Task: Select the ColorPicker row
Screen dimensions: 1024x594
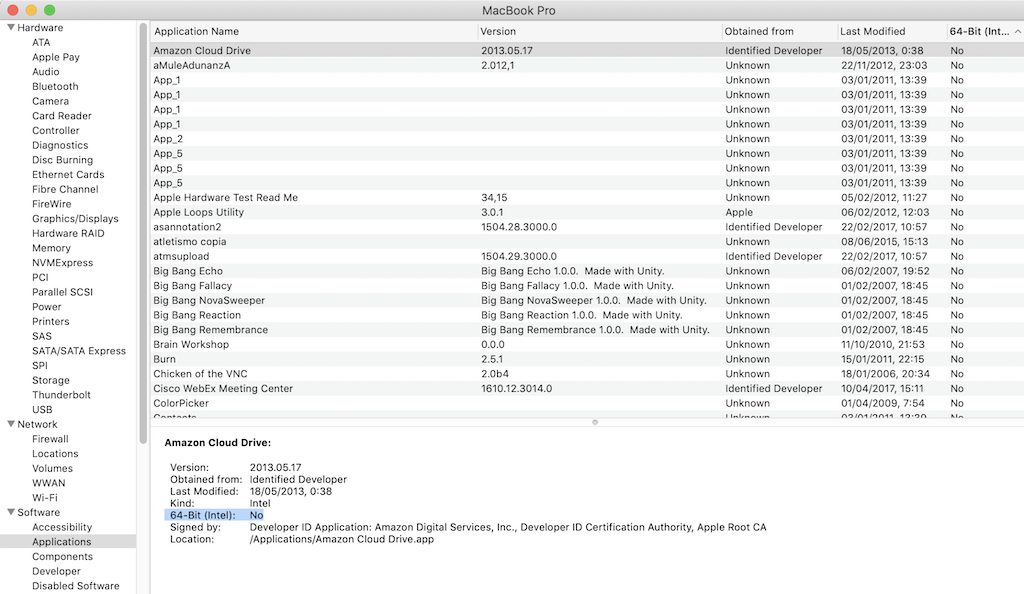Action: tap(587, 403)
